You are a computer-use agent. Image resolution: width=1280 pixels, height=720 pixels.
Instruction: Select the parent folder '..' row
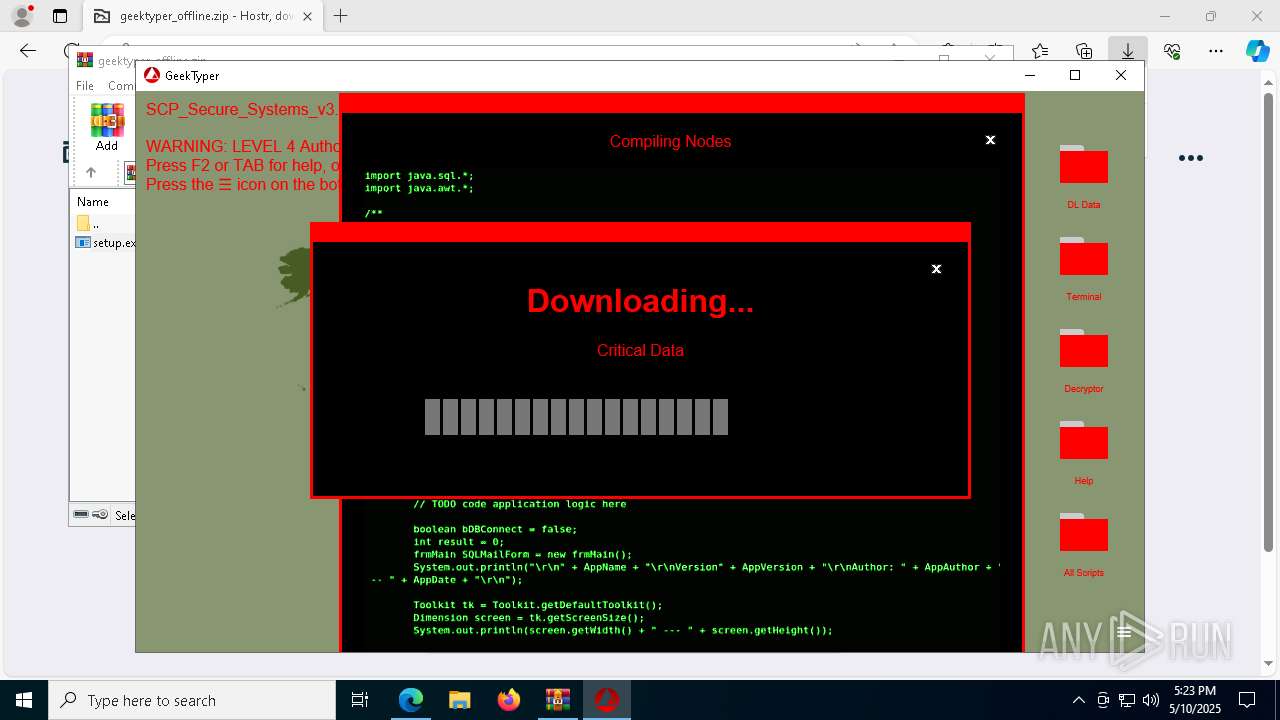click(102, 224)
